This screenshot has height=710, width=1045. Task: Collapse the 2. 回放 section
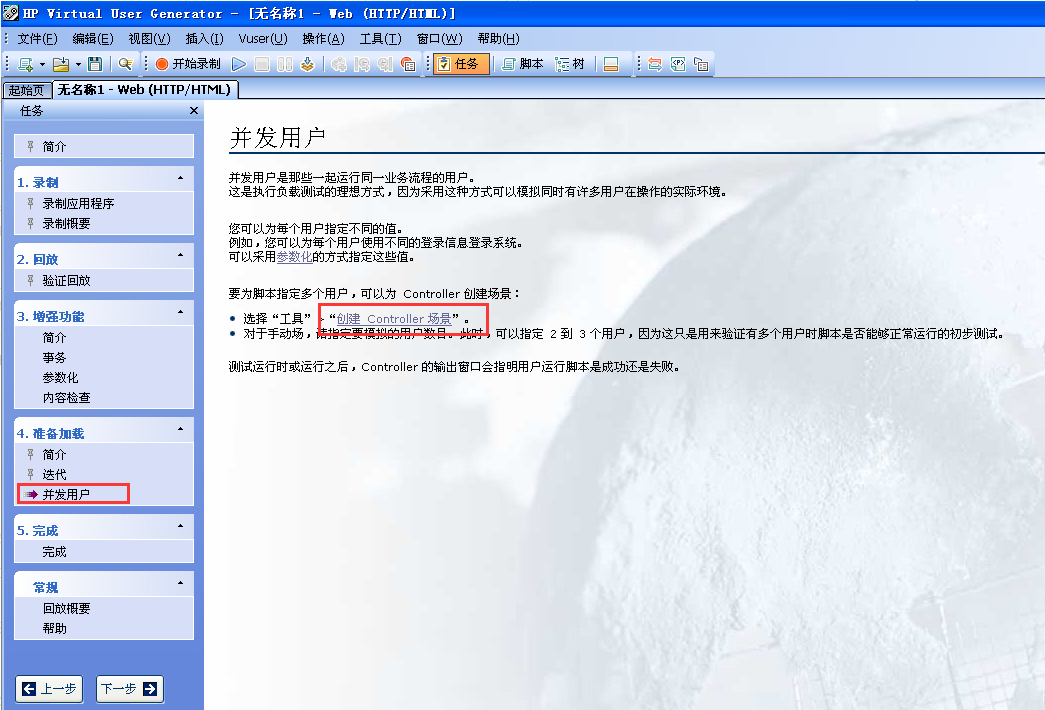(x=181, y=255)
